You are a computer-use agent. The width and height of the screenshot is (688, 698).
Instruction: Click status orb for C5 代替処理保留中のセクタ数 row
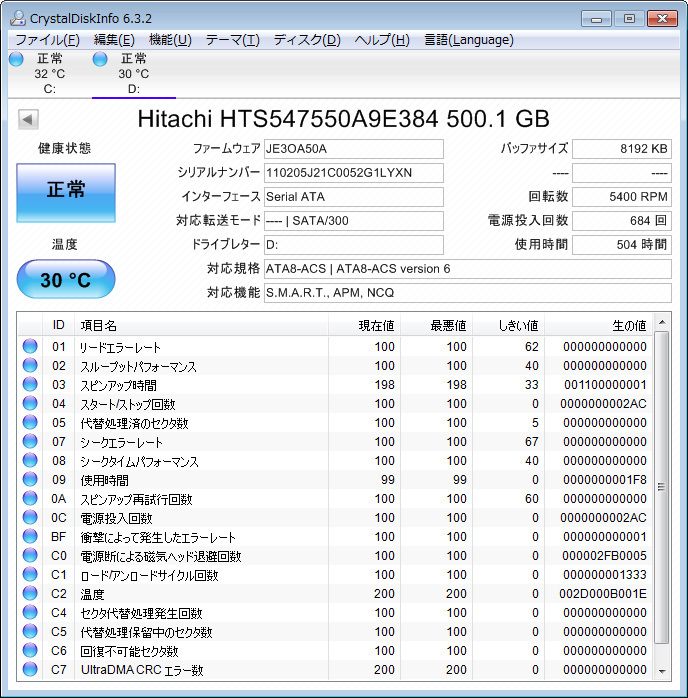coord(30,631)
